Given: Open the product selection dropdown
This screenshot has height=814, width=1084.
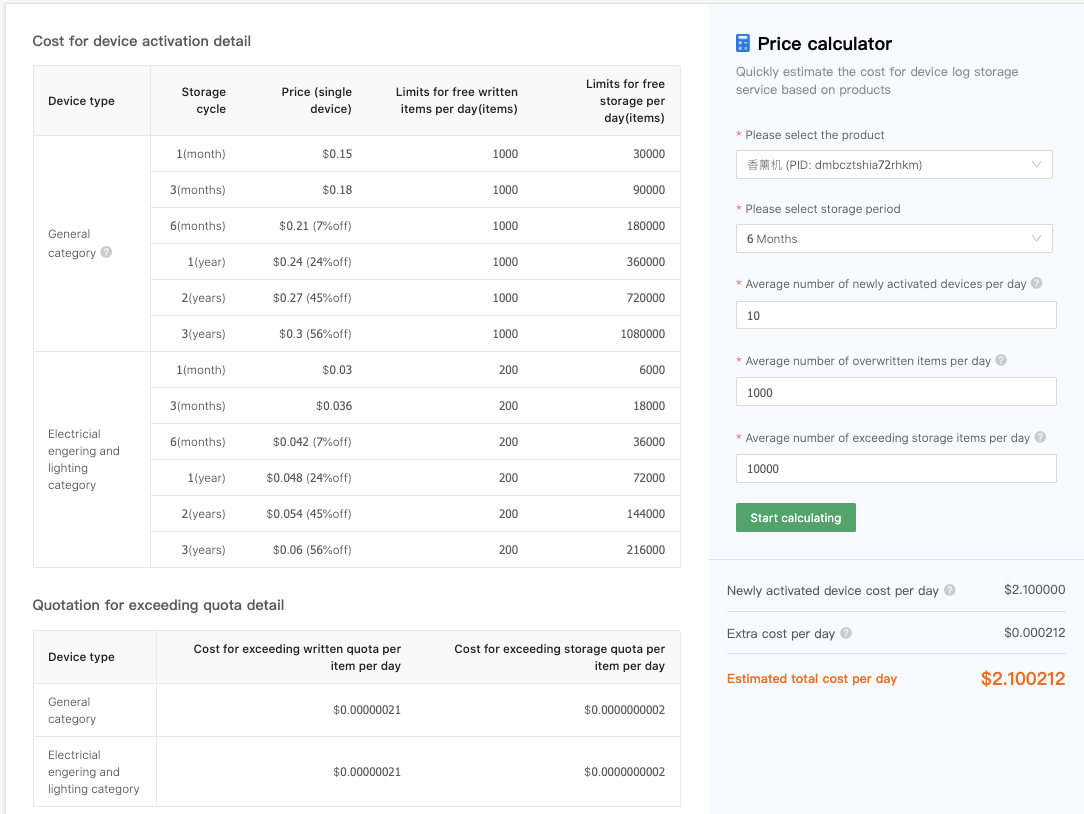Looking at the screenshot, I should [894, 165].
